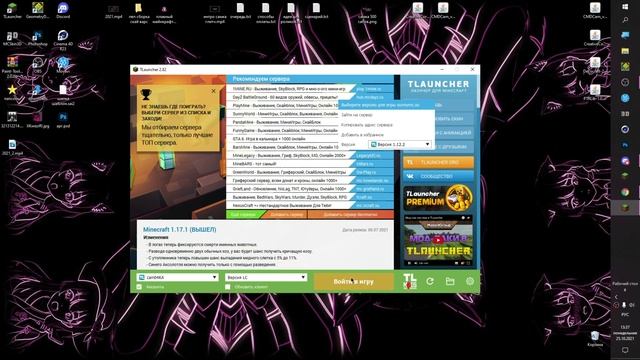Click the Chrome taskbar icon
This screenshot has width=640, height=360.
[x=625, y=192]
